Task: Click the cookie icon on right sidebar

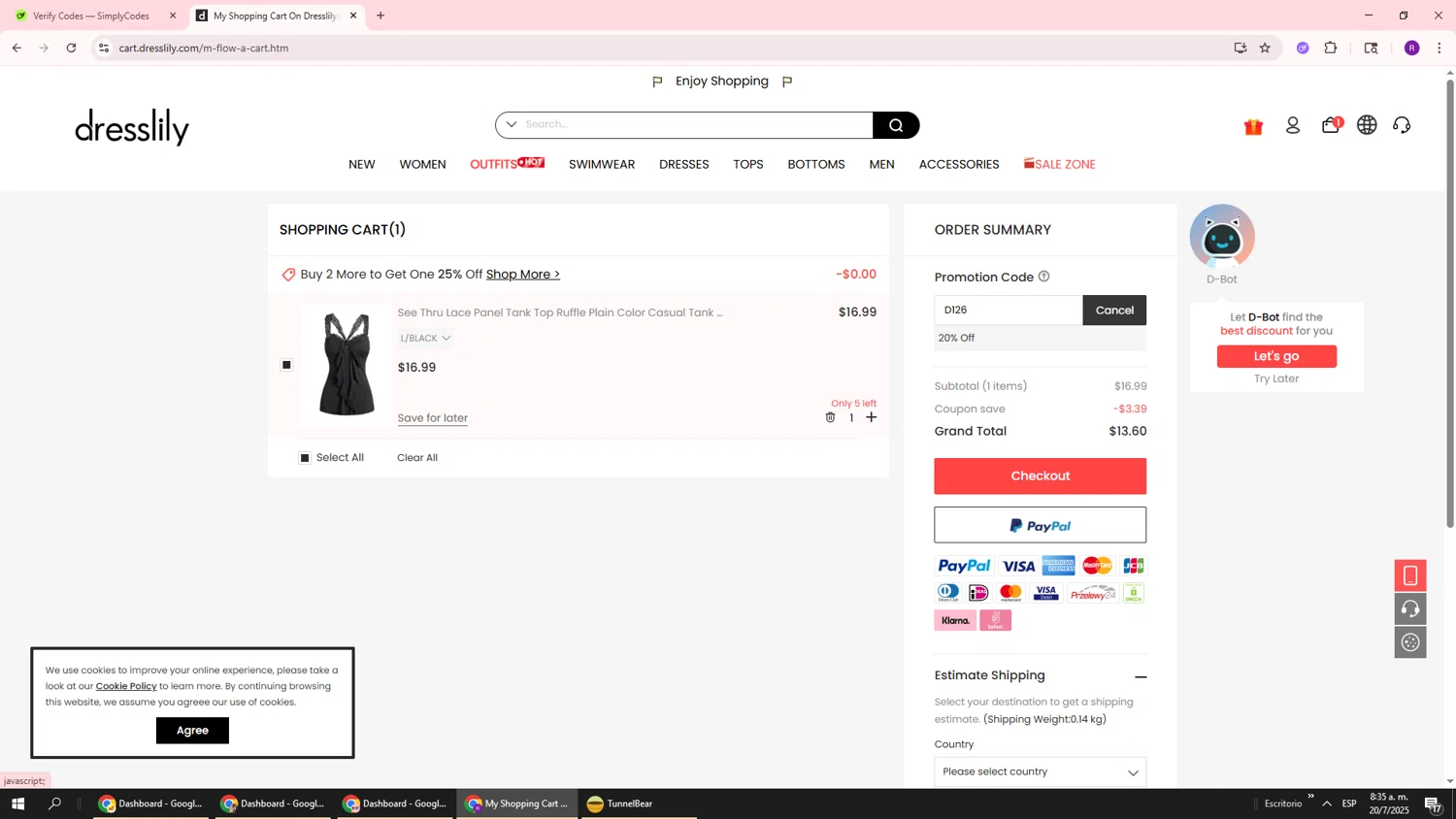Action: point(1410,642)
